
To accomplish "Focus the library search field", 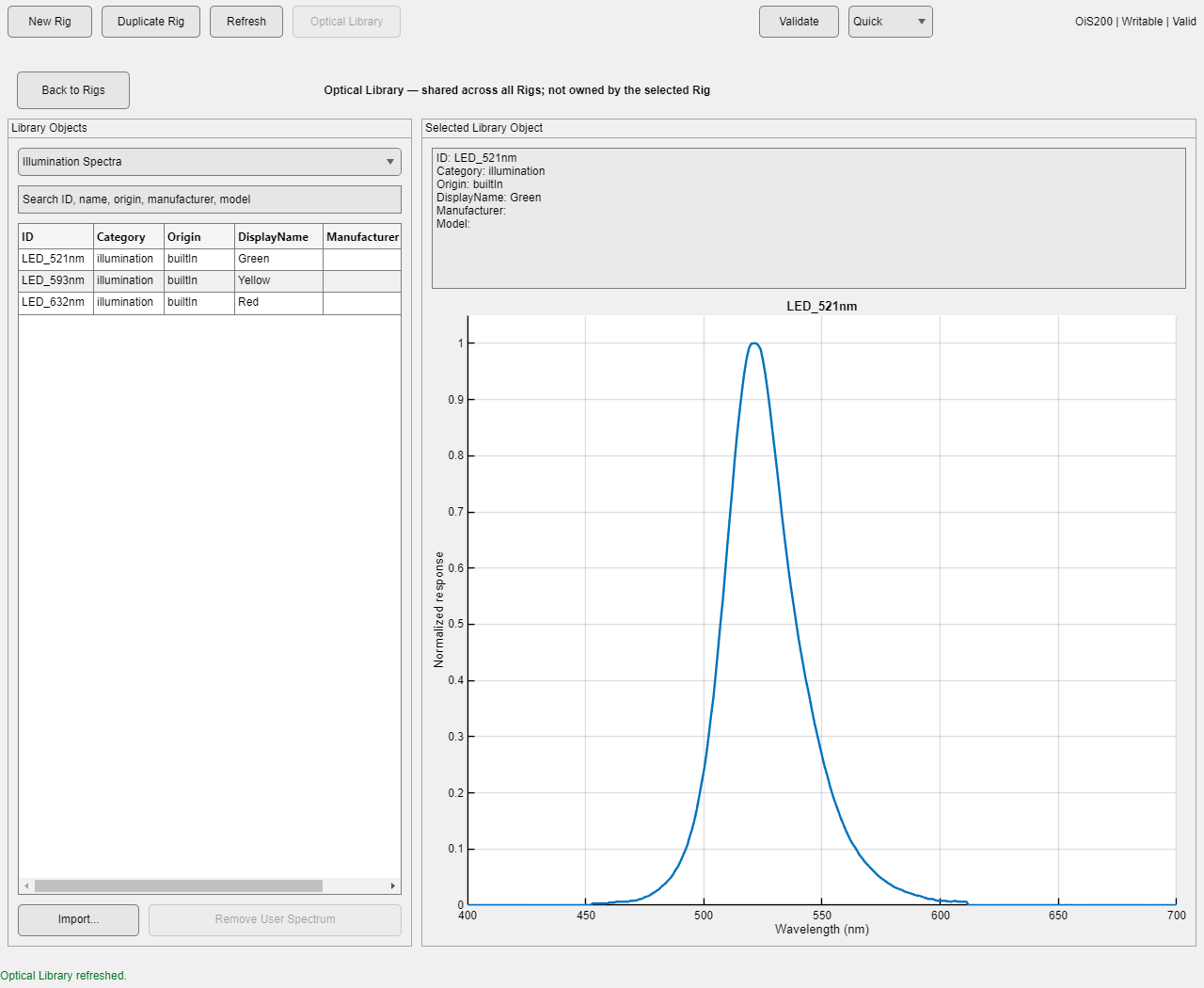I will [x=210, y=199].
